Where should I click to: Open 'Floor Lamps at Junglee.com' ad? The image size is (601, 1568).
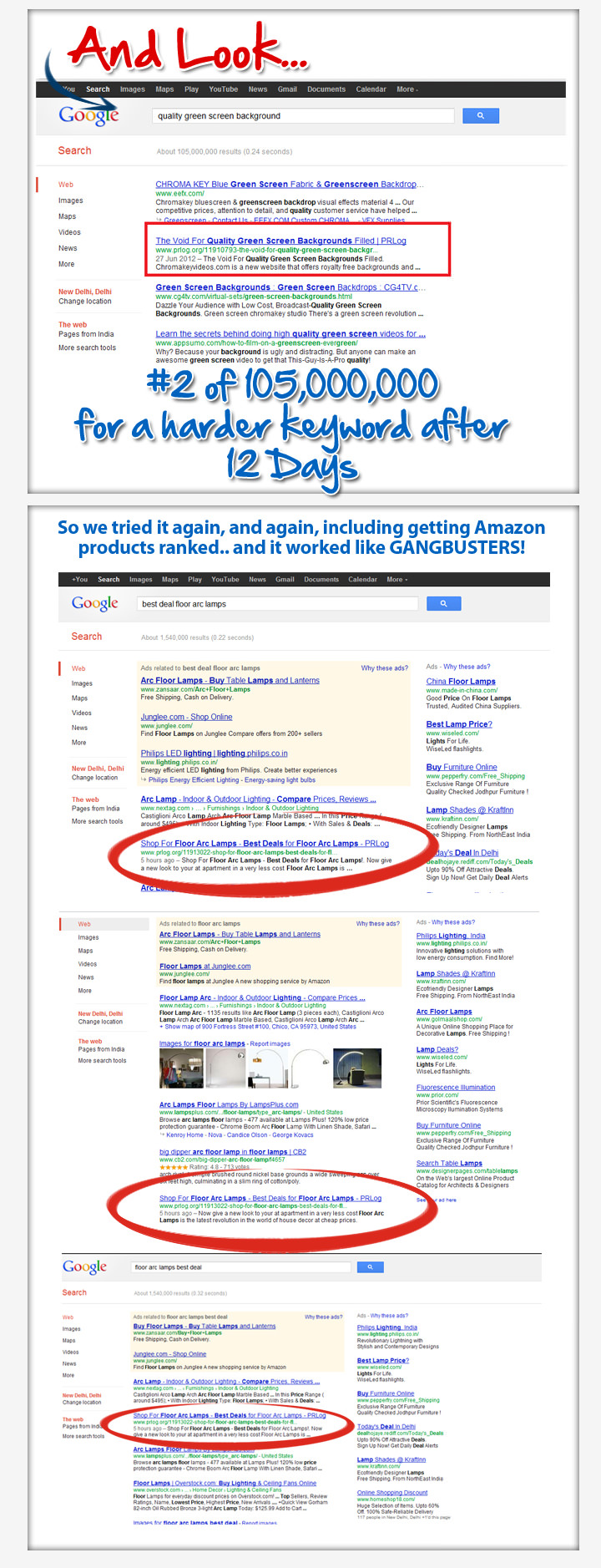tap(205, 966)
